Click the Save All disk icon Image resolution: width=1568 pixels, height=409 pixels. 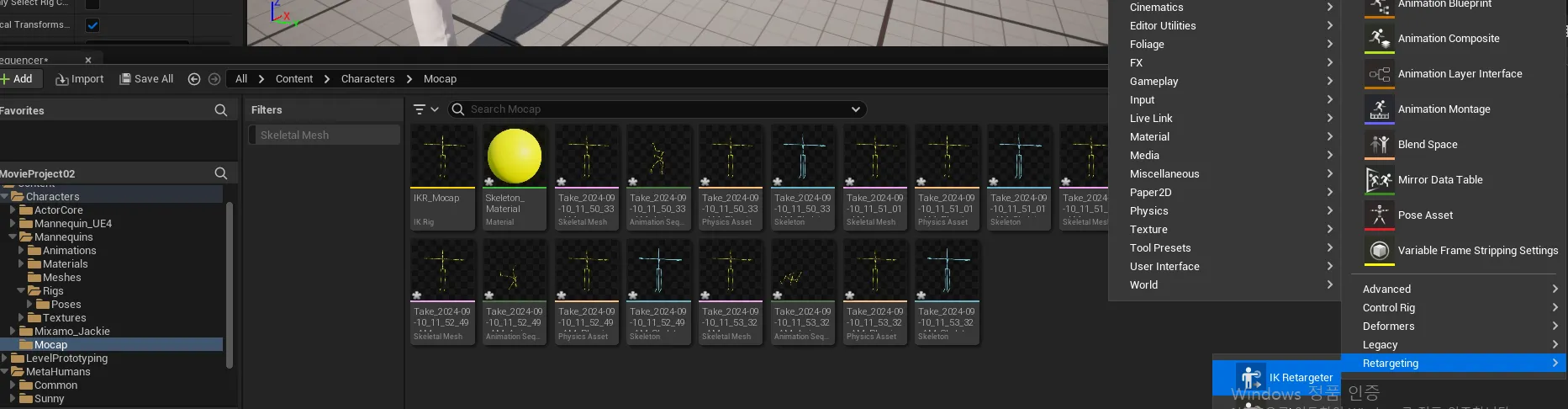coord(125,79)
